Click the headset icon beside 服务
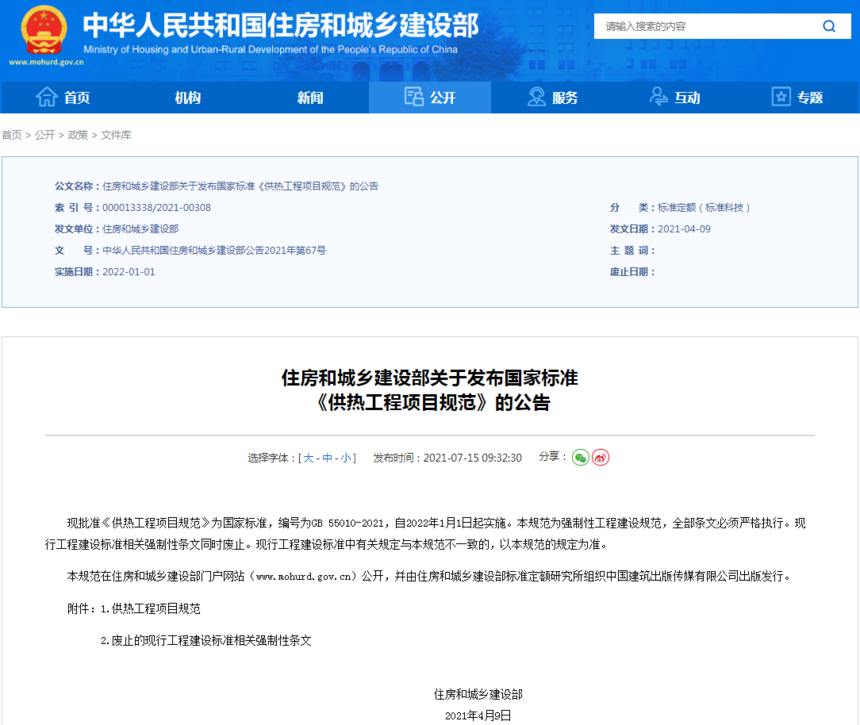The image size is (860, 725). point(536,97)
